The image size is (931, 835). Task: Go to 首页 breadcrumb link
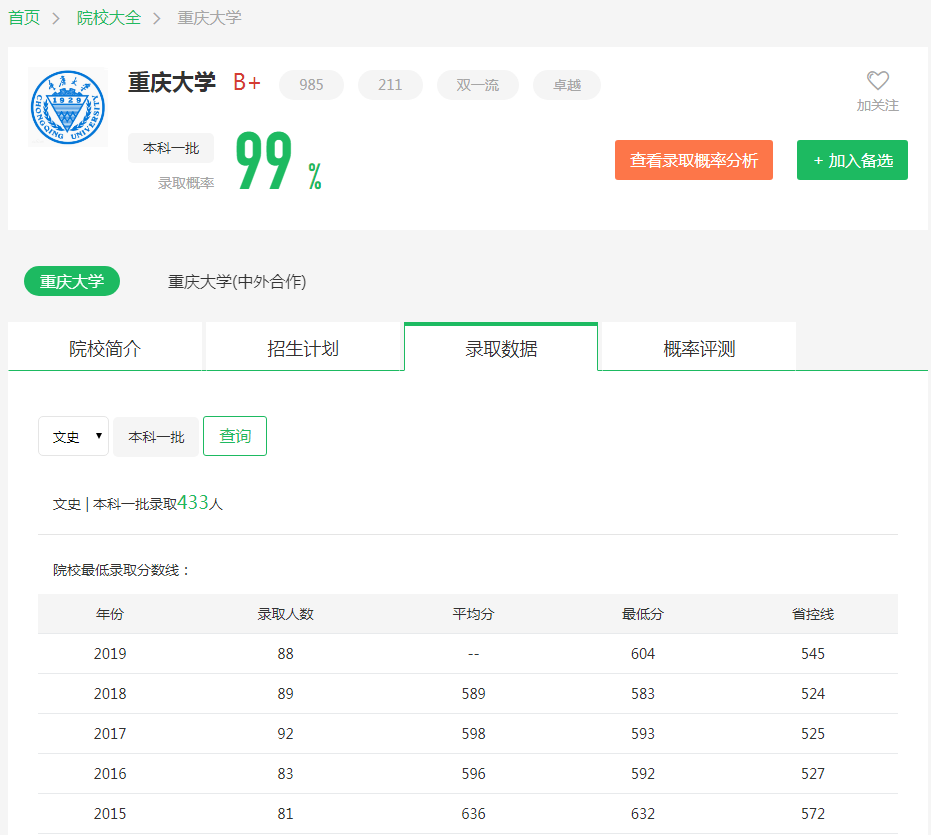click(x=24, y=18)
